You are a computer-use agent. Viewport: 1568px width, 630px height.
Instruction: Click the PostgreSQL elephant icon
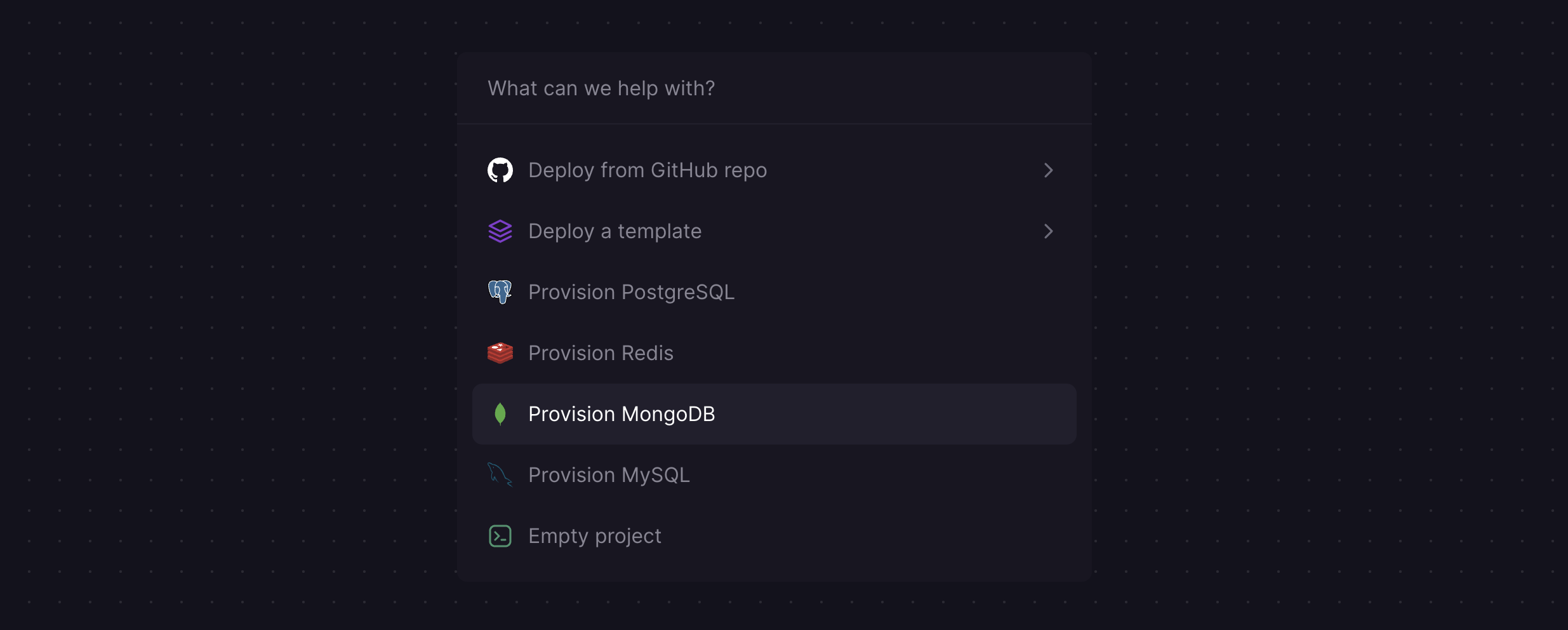[501, 292]
